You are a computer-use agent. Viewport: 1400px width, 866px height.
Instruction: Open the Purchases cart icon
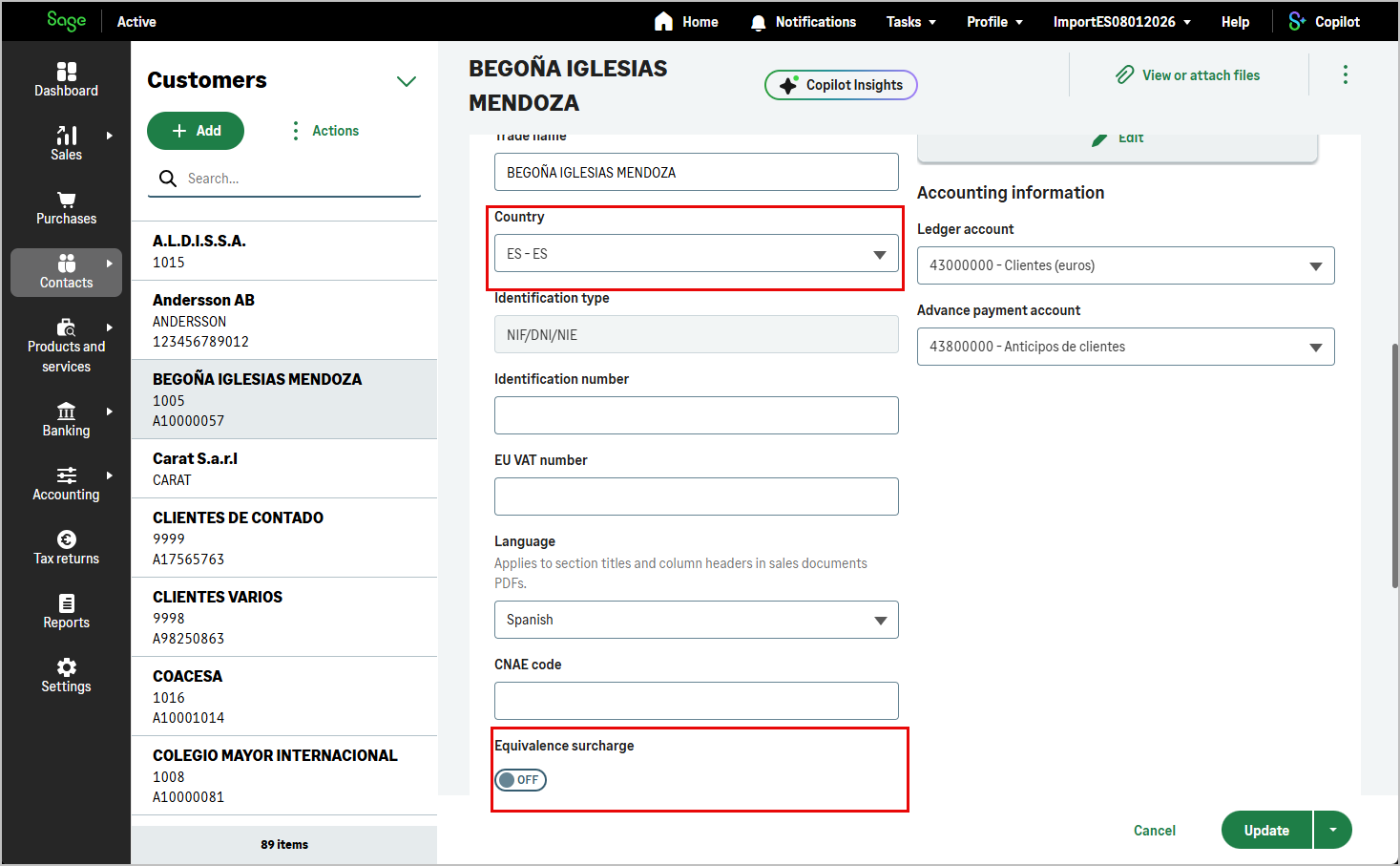(x=67, y=200)
